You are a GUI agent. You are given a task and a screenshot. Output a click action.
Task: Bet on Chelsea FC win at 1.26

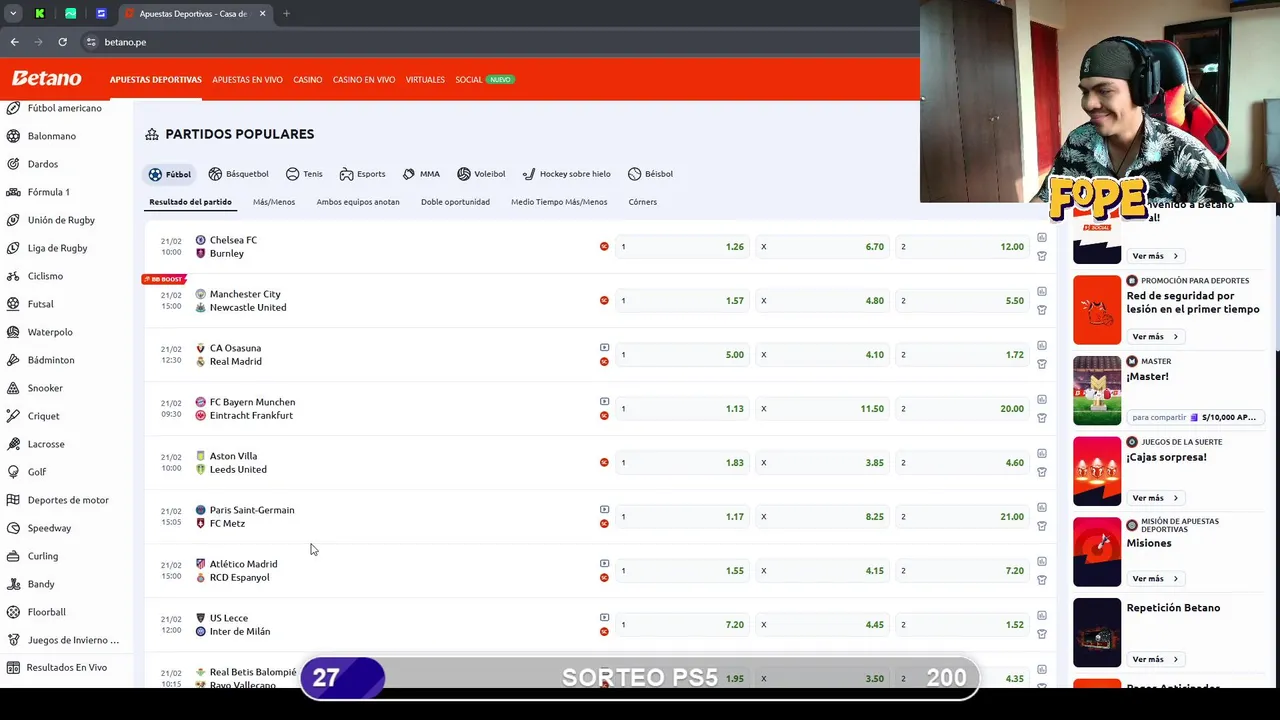point(682,247)
